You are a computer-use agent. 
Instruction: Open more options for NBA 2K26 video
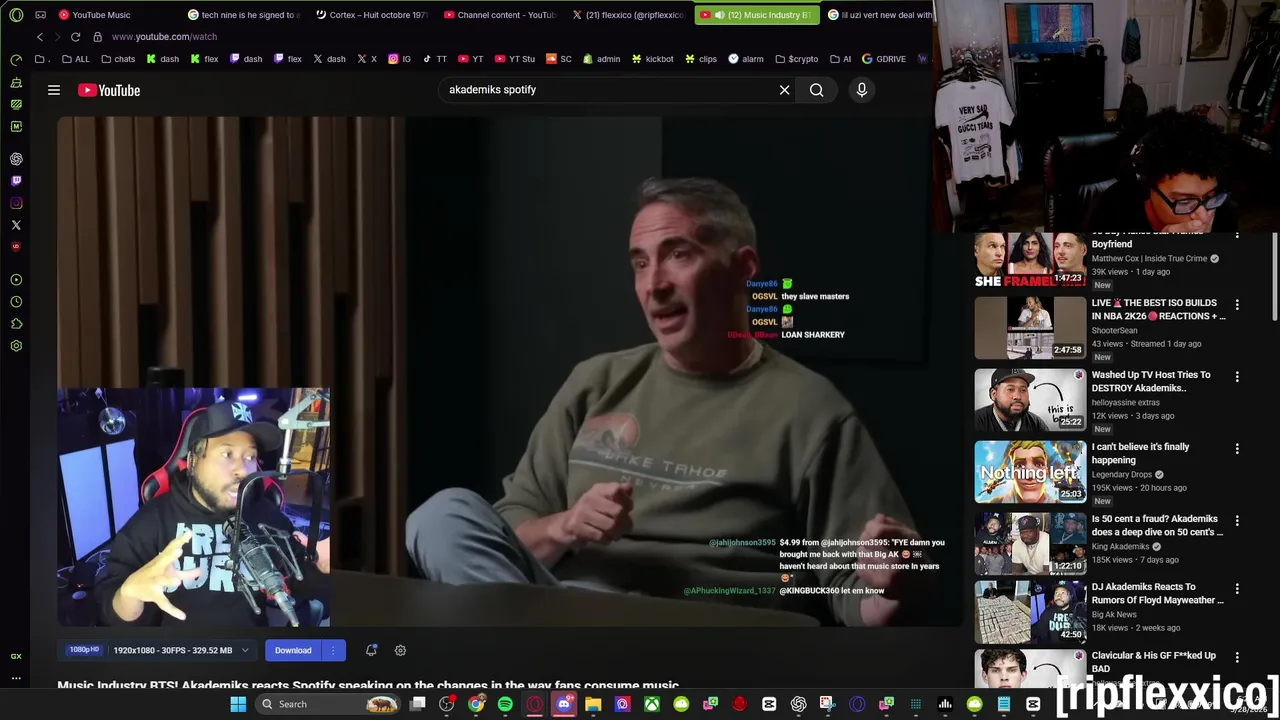[1237, 304]
